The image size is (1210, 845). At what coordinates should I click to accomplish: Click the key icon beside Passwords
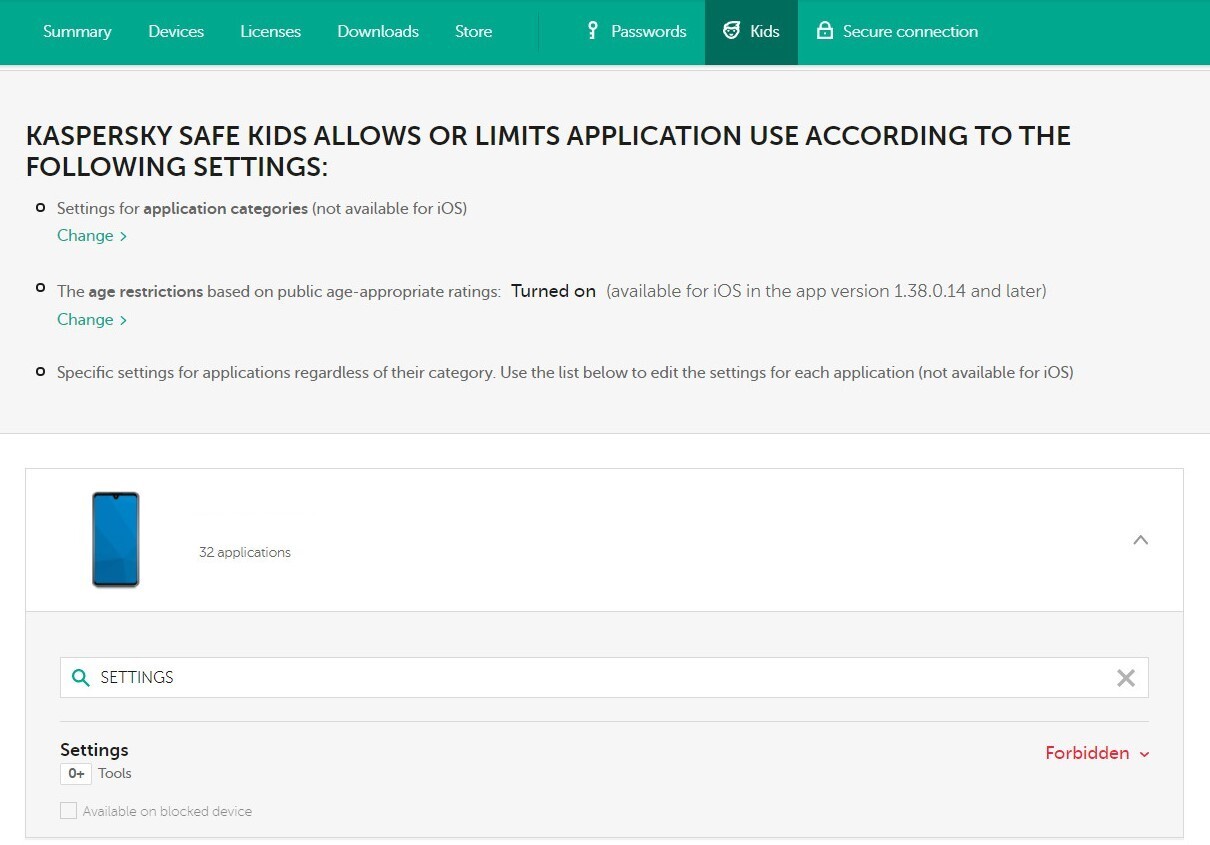click(x=592, y=31)
